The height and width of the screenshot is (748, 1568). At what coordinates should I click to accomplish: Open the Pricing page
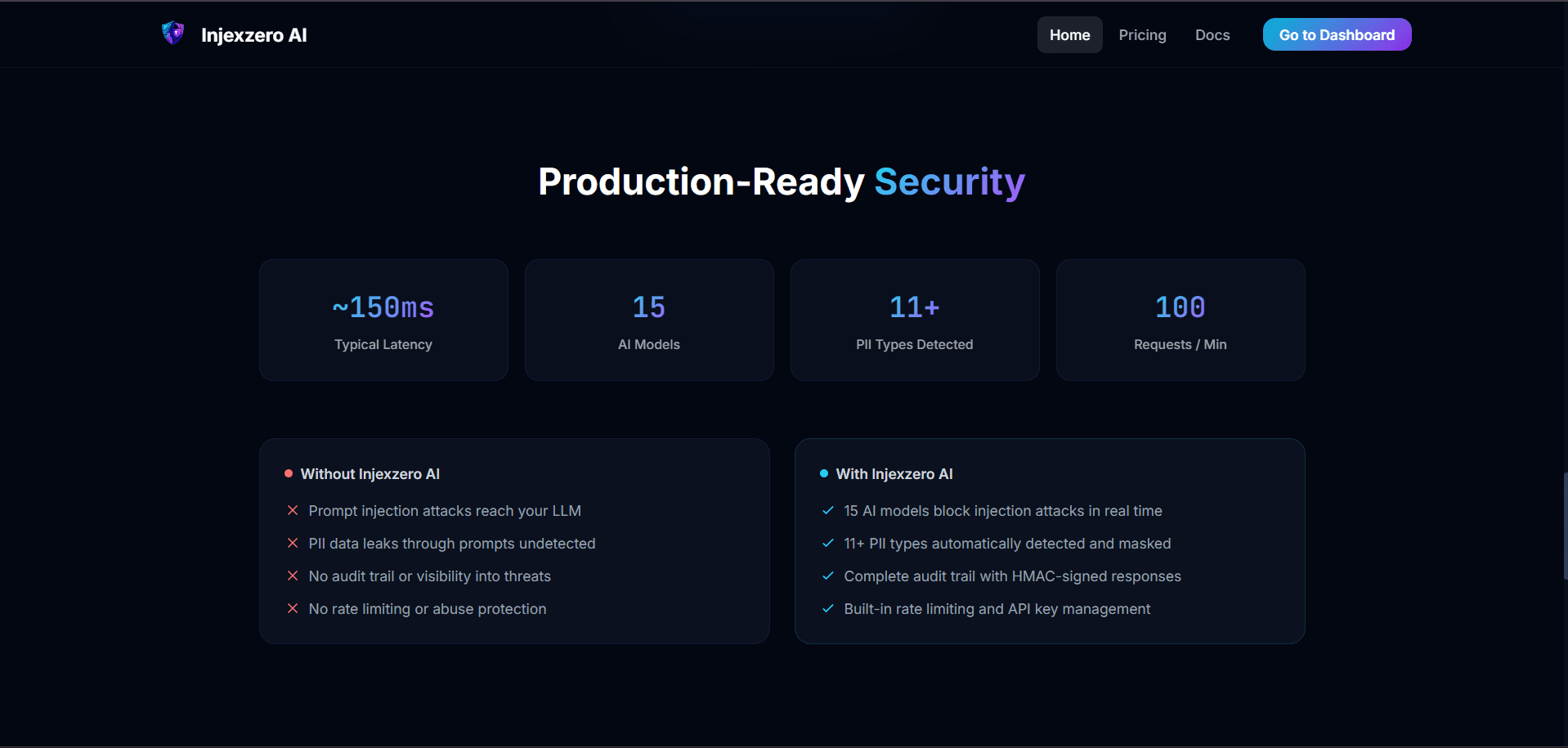[x=1142, y=34]
